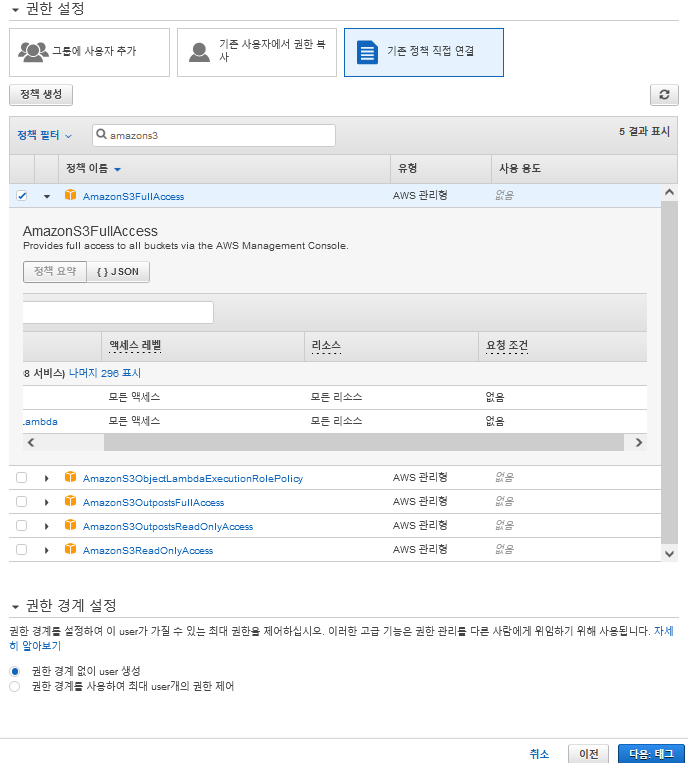Click the vertical scrollbar of the policy list
The width and height of the screenshot is (688, 763).
(670, 372)
